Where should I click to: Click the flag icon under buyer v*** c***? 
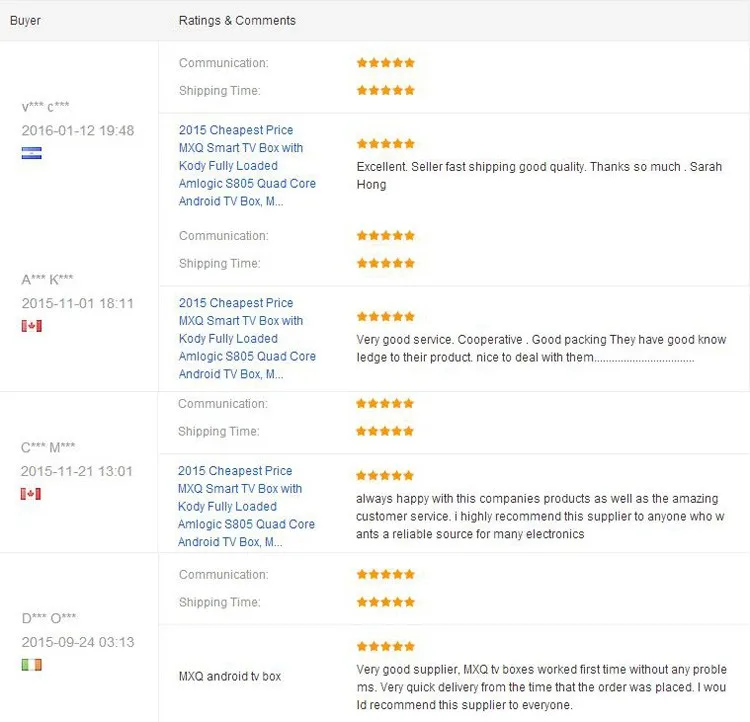(x=31, y=153)
